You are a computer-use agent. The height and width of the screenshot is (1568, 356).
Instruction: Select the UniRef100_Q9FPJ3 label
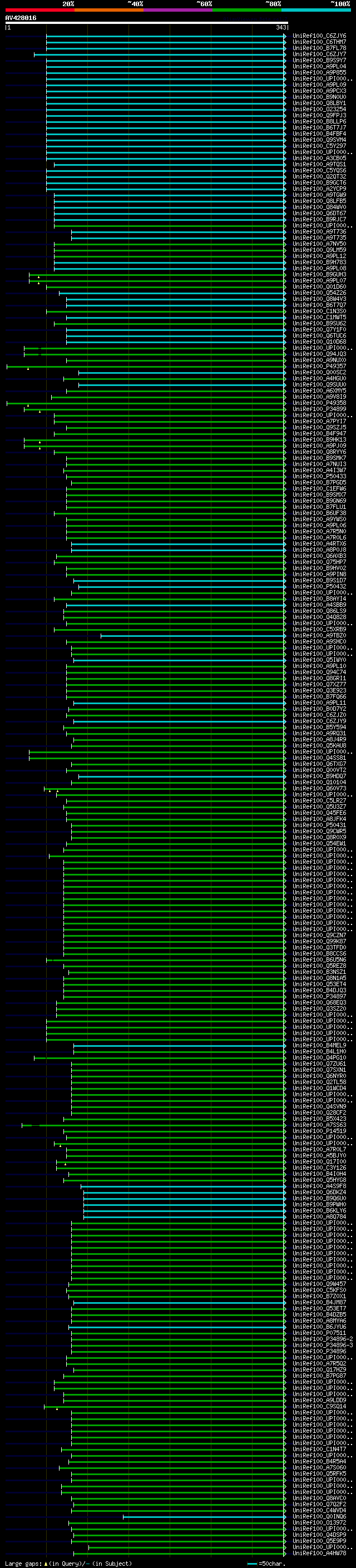click(319, 116)
